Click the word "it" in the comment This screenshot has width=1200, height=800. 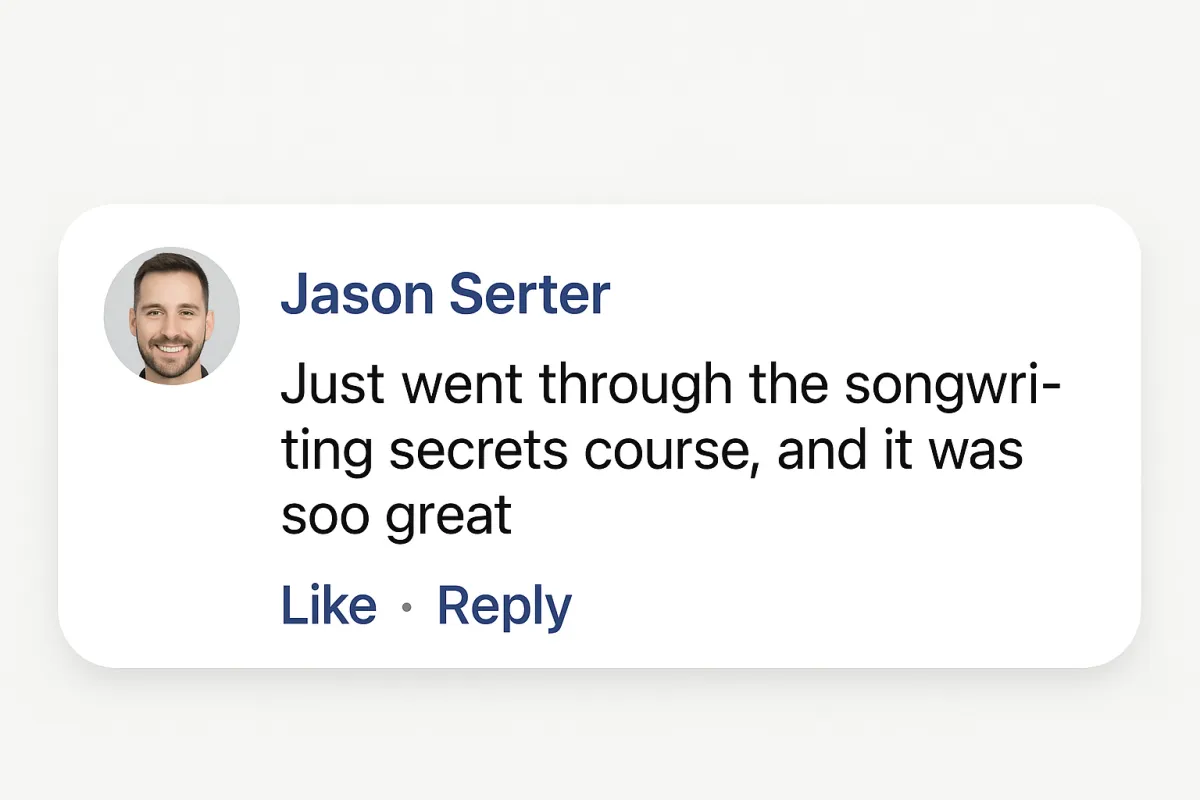pos(889,451)
